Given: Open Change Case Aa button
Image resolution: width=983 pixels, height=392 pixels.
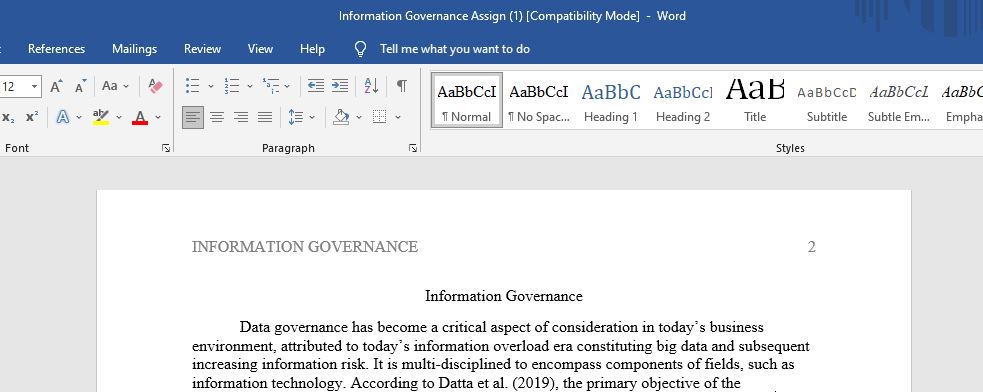Looking at the screenshot, I should coord(110,86).
